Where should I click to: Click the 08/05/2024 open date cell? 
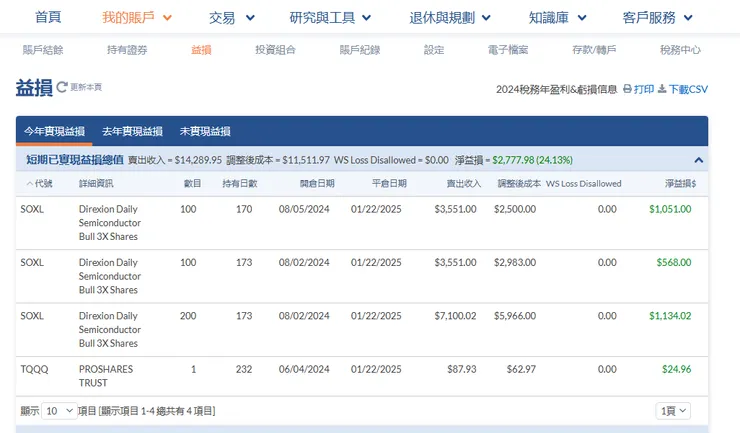(304, 209)
